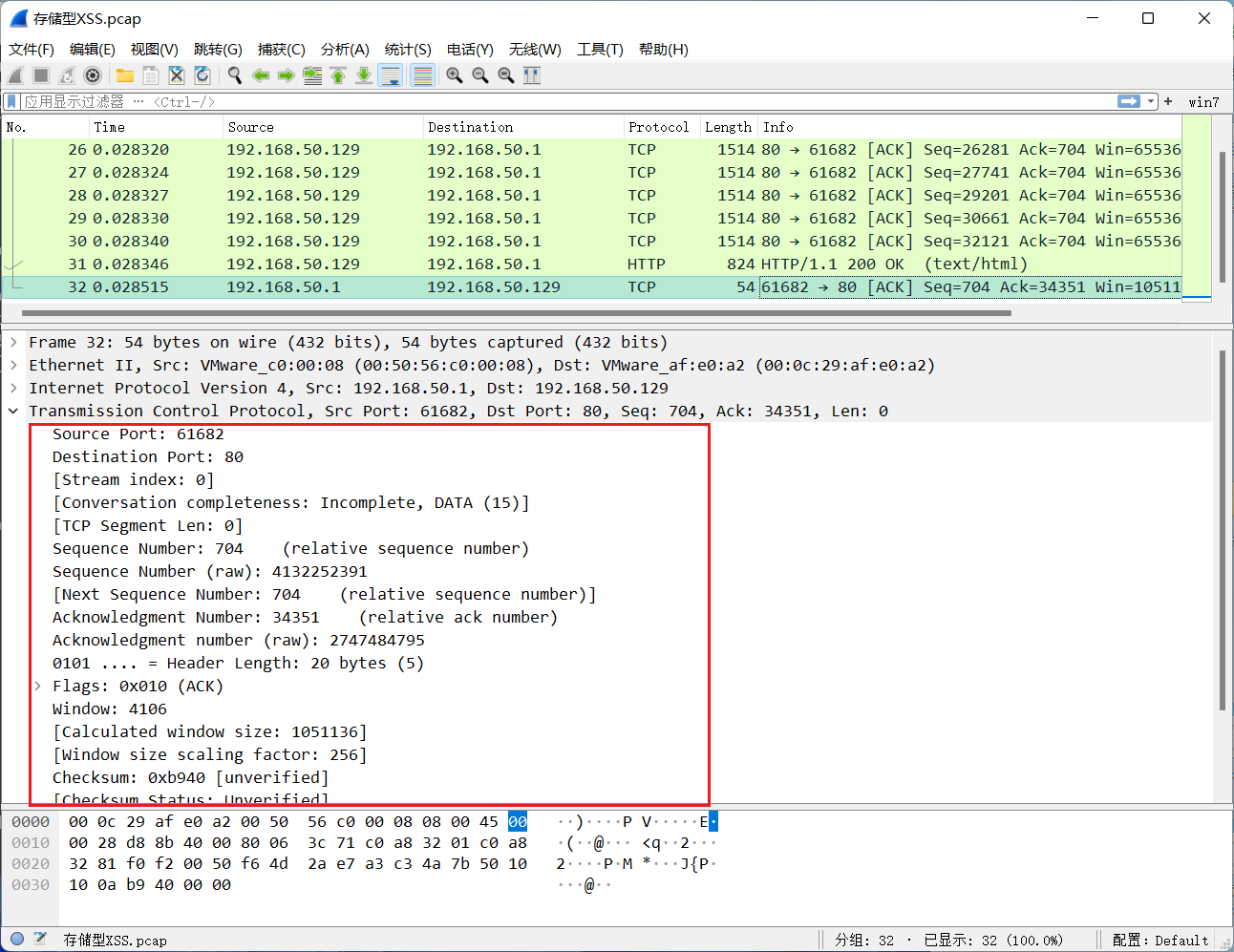This screenshot has height=952, width=1234.
Task: Click the go to specified packet icon
Action: (x=312, y=75)
